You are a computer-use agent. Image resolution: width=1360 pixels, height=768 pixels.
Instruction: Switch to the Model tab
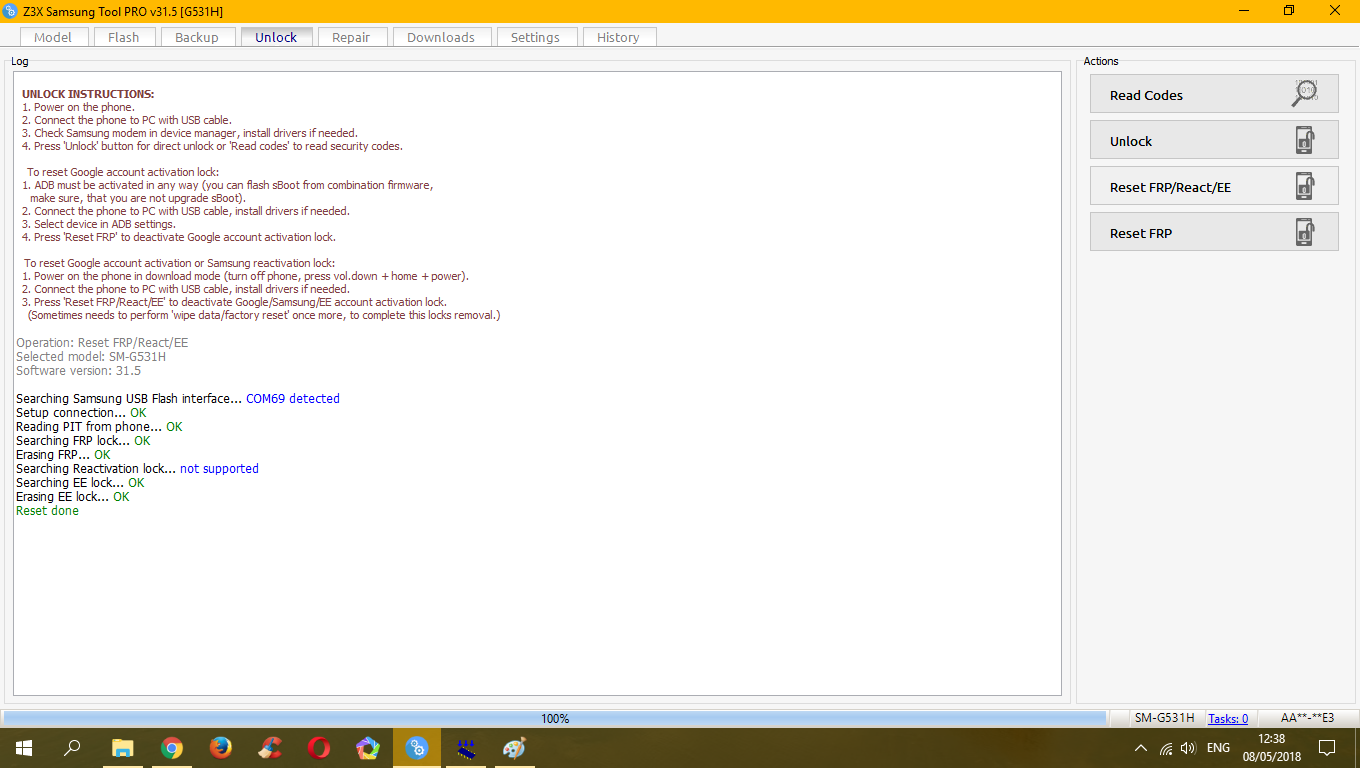tap(53, 37)
